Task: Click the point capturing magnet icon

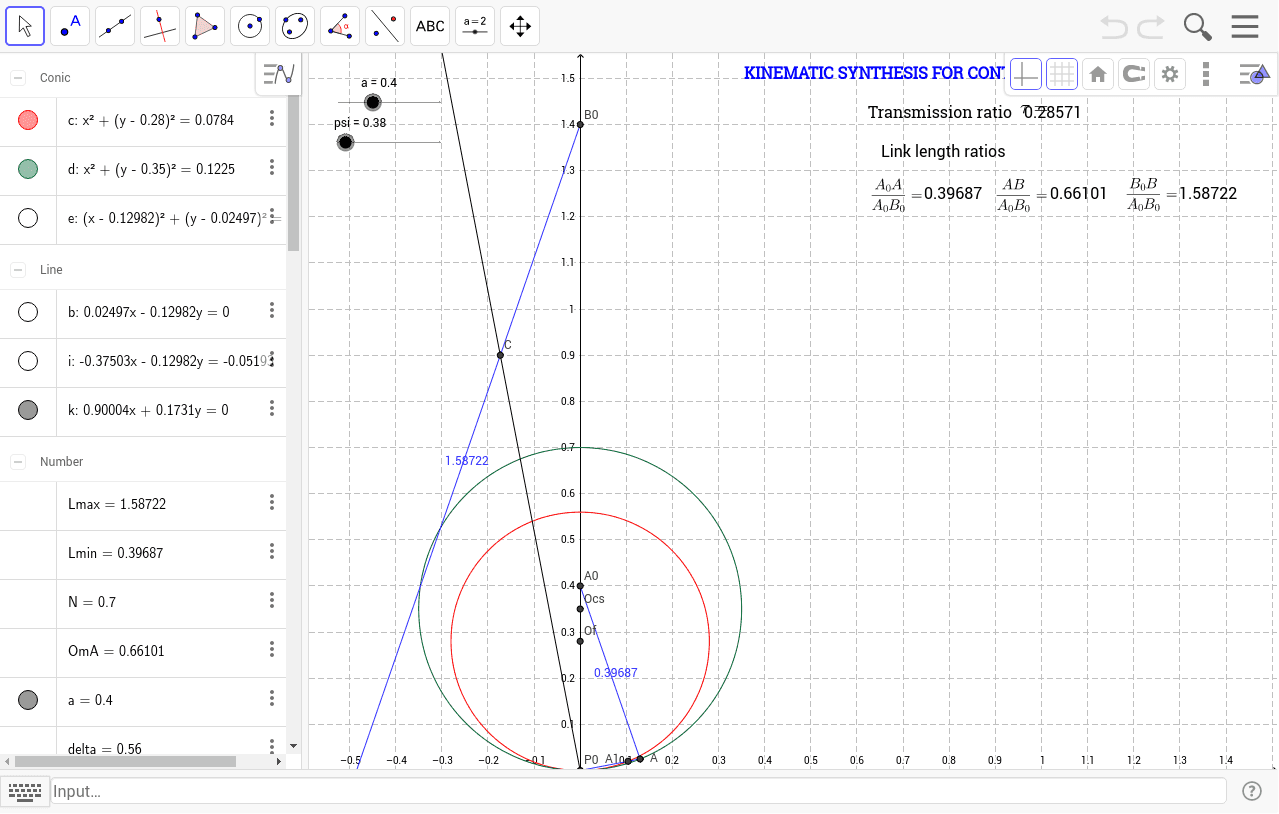Action: (1133, 74)
